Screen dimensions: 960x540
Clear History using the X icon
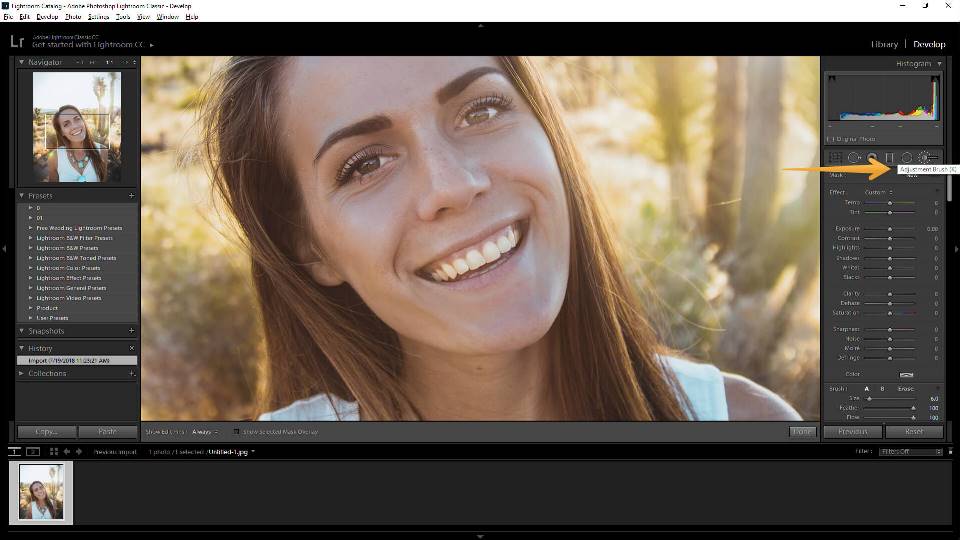[x=131, y=348]
